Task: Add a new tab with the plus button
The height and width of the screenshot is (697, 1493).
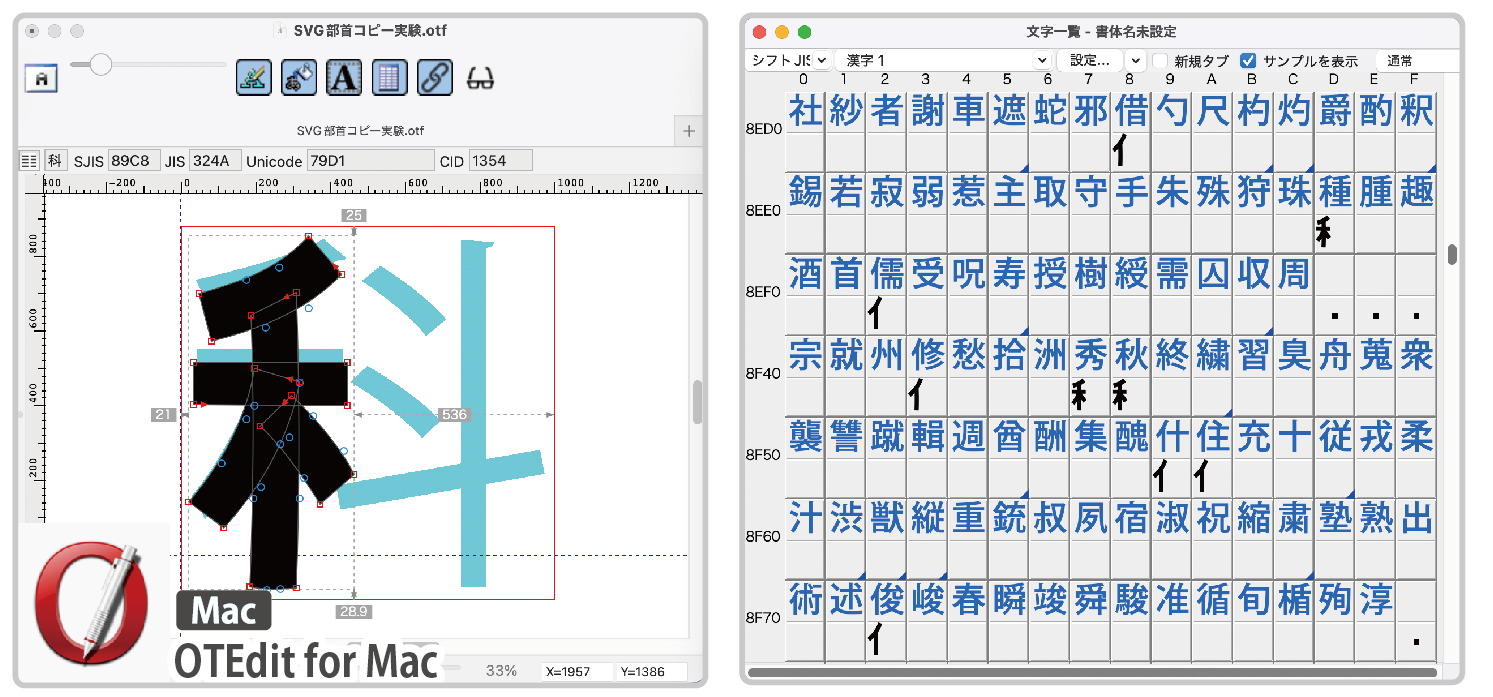Action: pos(689,130)
